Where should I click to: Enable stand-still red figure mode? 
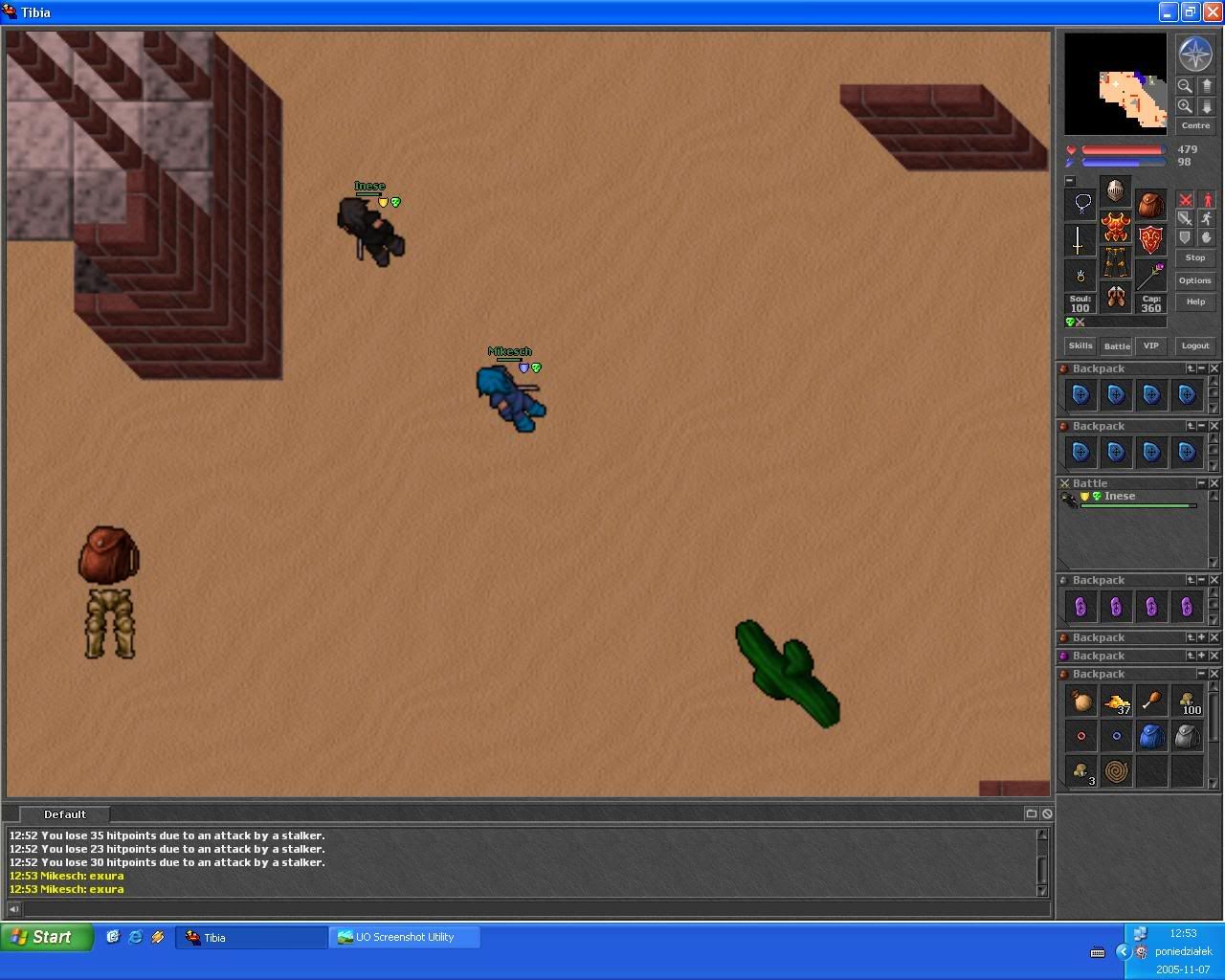coord(1207,200)
